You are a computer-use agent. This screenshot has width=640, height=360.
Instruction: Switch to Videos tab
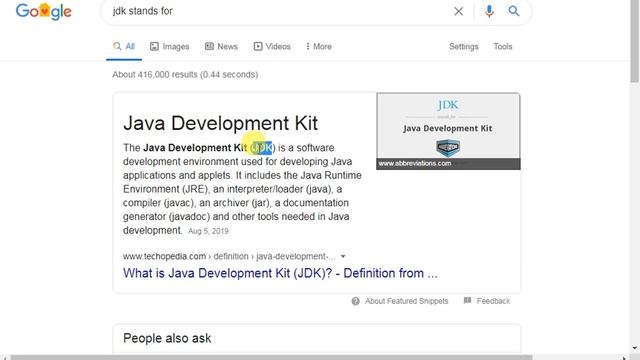272,47
